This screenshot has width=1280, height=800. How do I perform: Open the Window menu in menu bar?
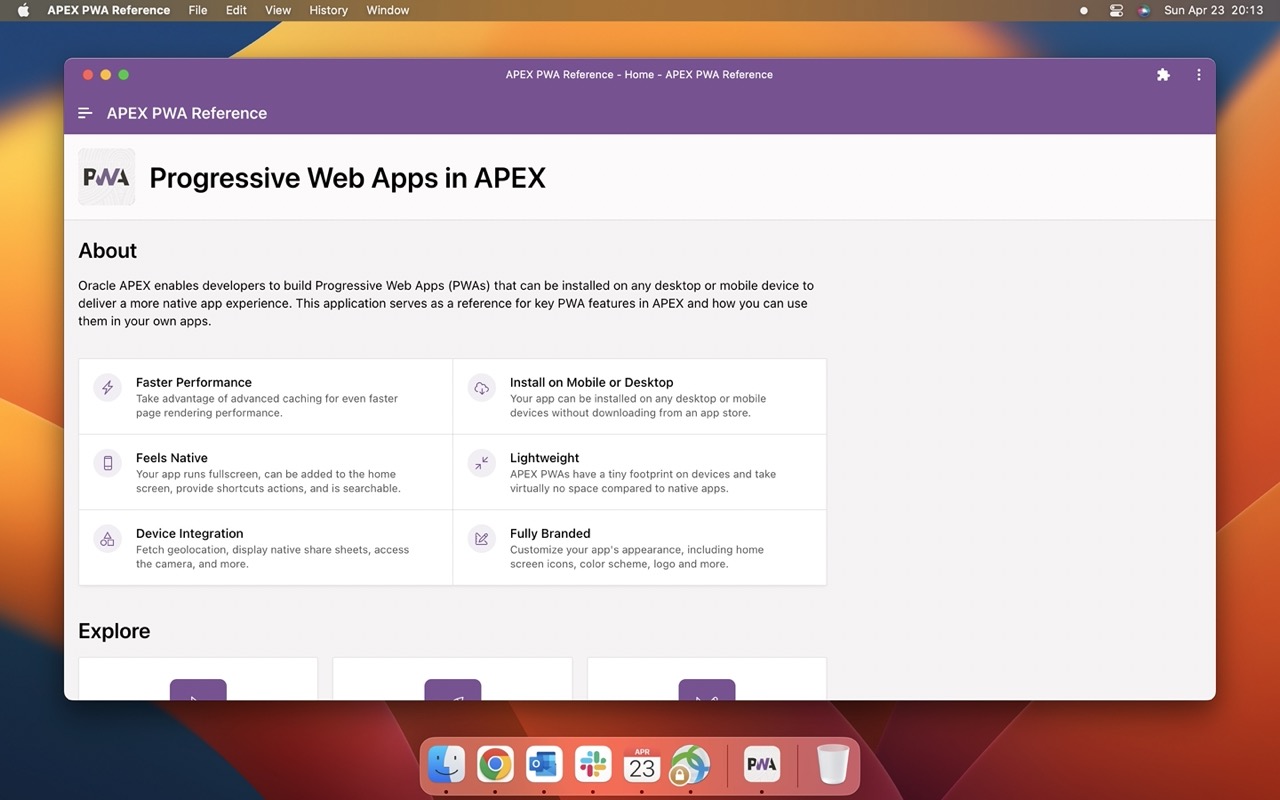click(x=387, y=10)
